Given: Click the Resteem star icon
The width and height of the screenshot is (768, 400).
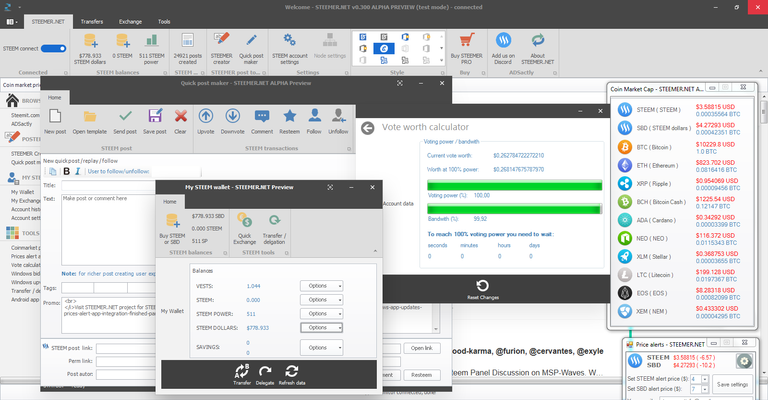Looking at the screenshot, I should tap(289, 121).
